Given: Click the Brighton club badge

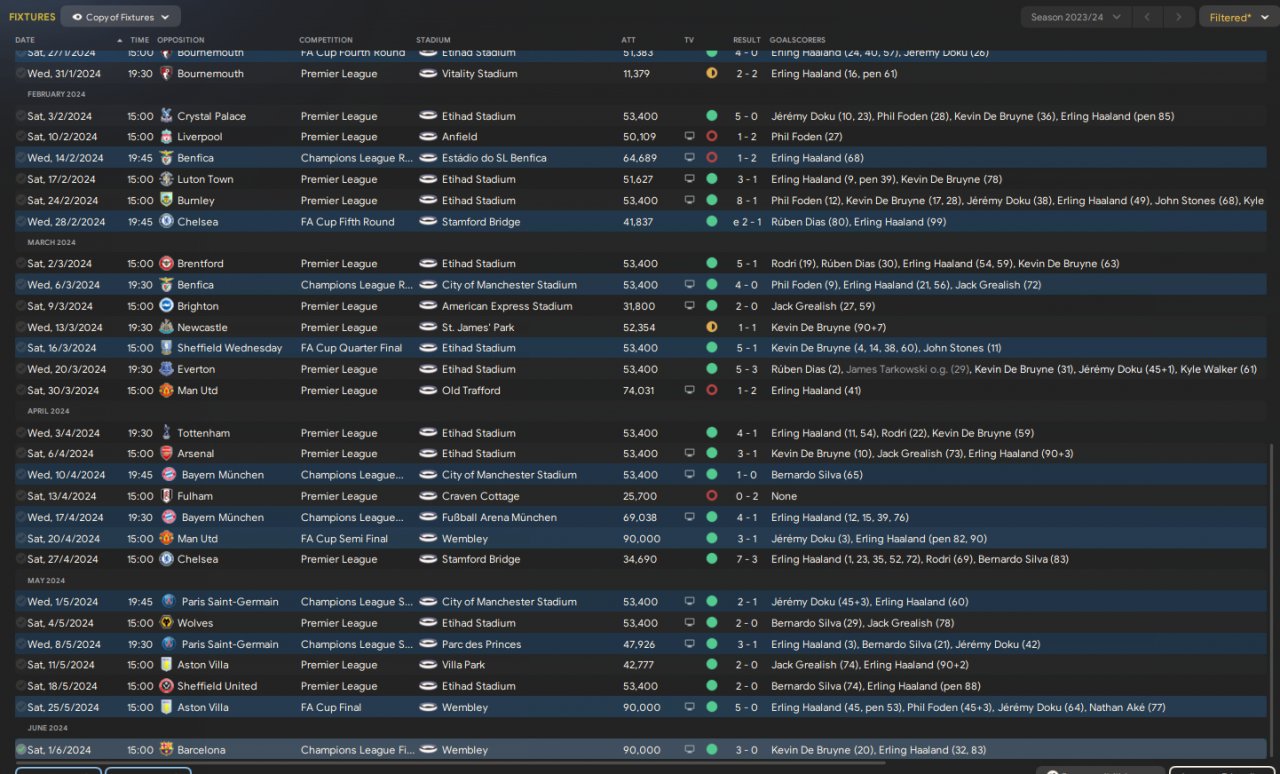Looking at the screenshot, I should pos(166,306).
